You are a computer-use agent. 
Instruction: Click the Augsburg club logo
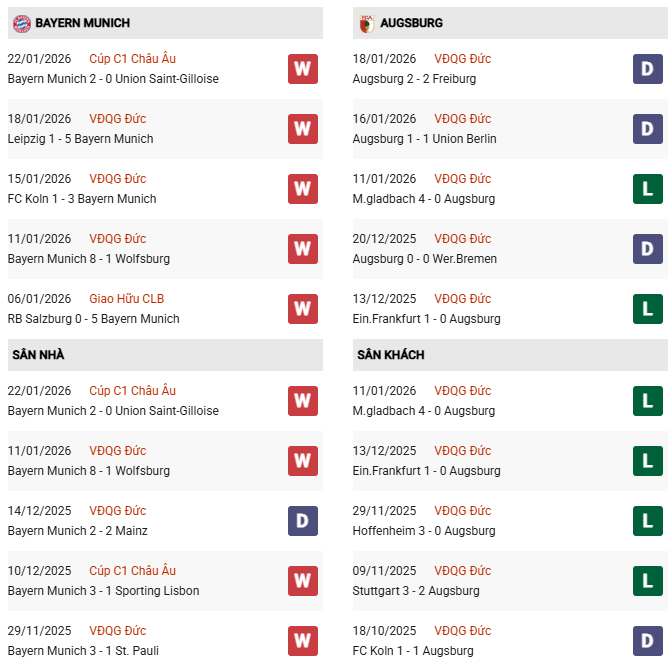(x=365, y=22)
